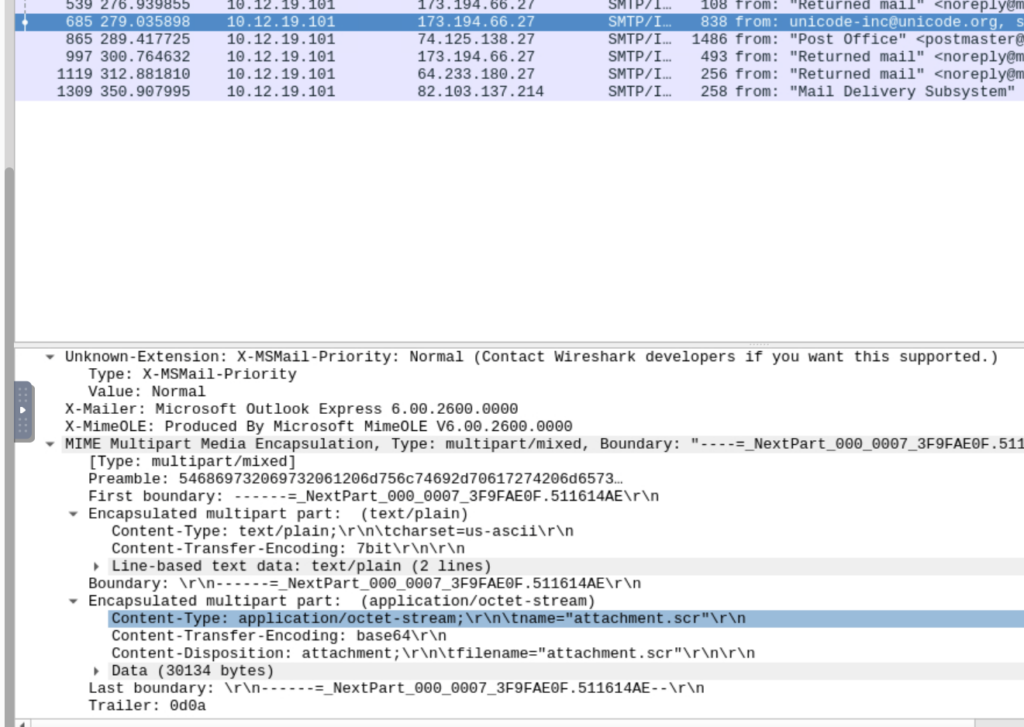Expand Line-based text data (2 lines)
This screenshot has height=727, width=1024.
tap(95, 565)
